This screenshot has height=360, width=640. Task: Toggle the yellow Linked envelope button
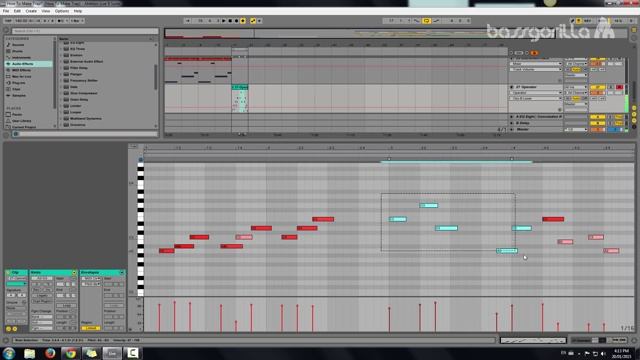click(x=91, y=328)
